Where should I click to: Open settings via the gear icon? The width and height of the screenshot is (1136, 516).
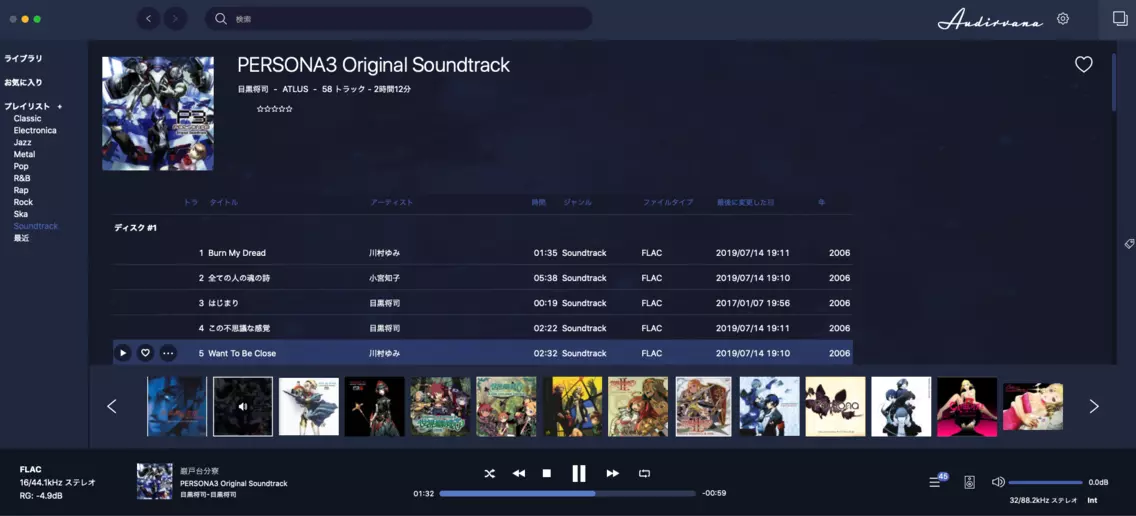(x=1063, y=19)
